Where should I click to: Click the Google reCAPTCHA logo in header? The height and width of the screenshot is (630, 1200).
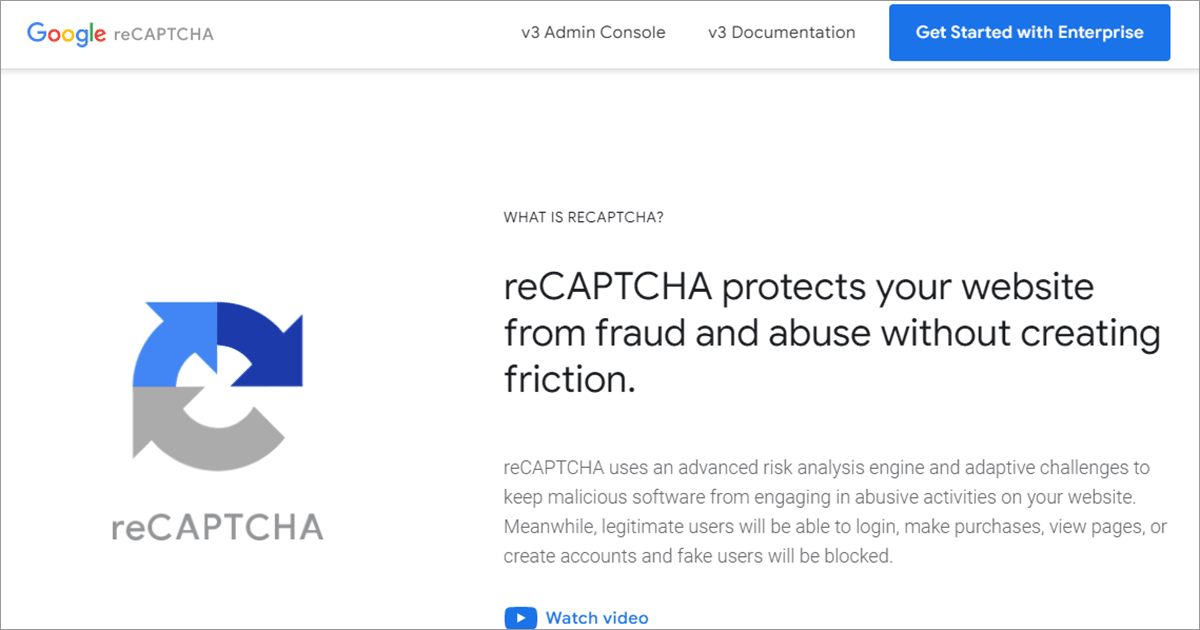(120, 33)
